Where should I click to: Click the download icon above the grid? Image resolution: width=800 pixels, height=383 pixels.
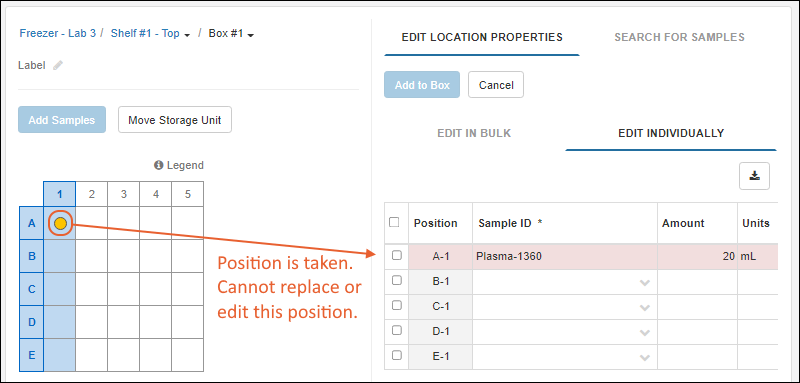click(755, 176)
